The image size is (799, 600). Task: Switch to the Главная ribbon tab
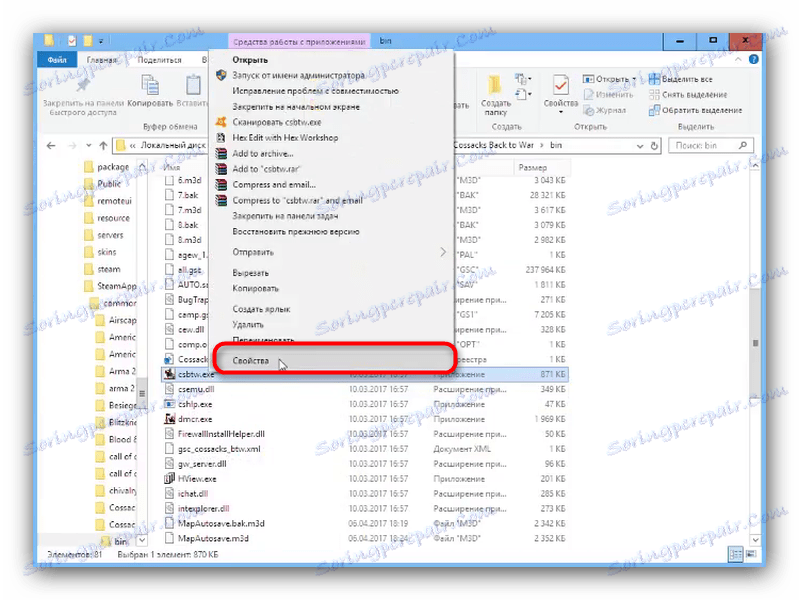click(102, 60)
